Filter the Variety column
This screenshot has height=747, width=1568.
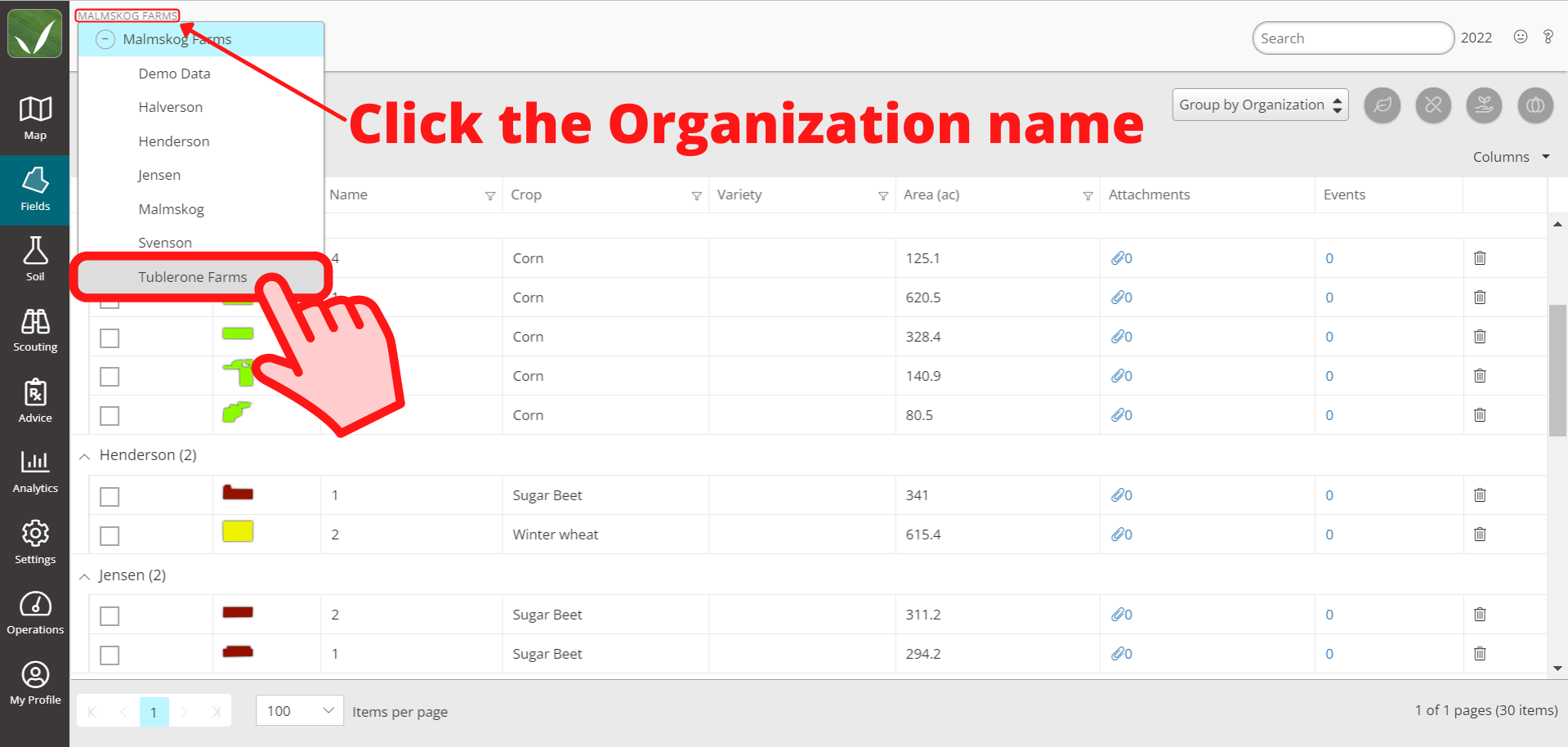click(883, 196)
